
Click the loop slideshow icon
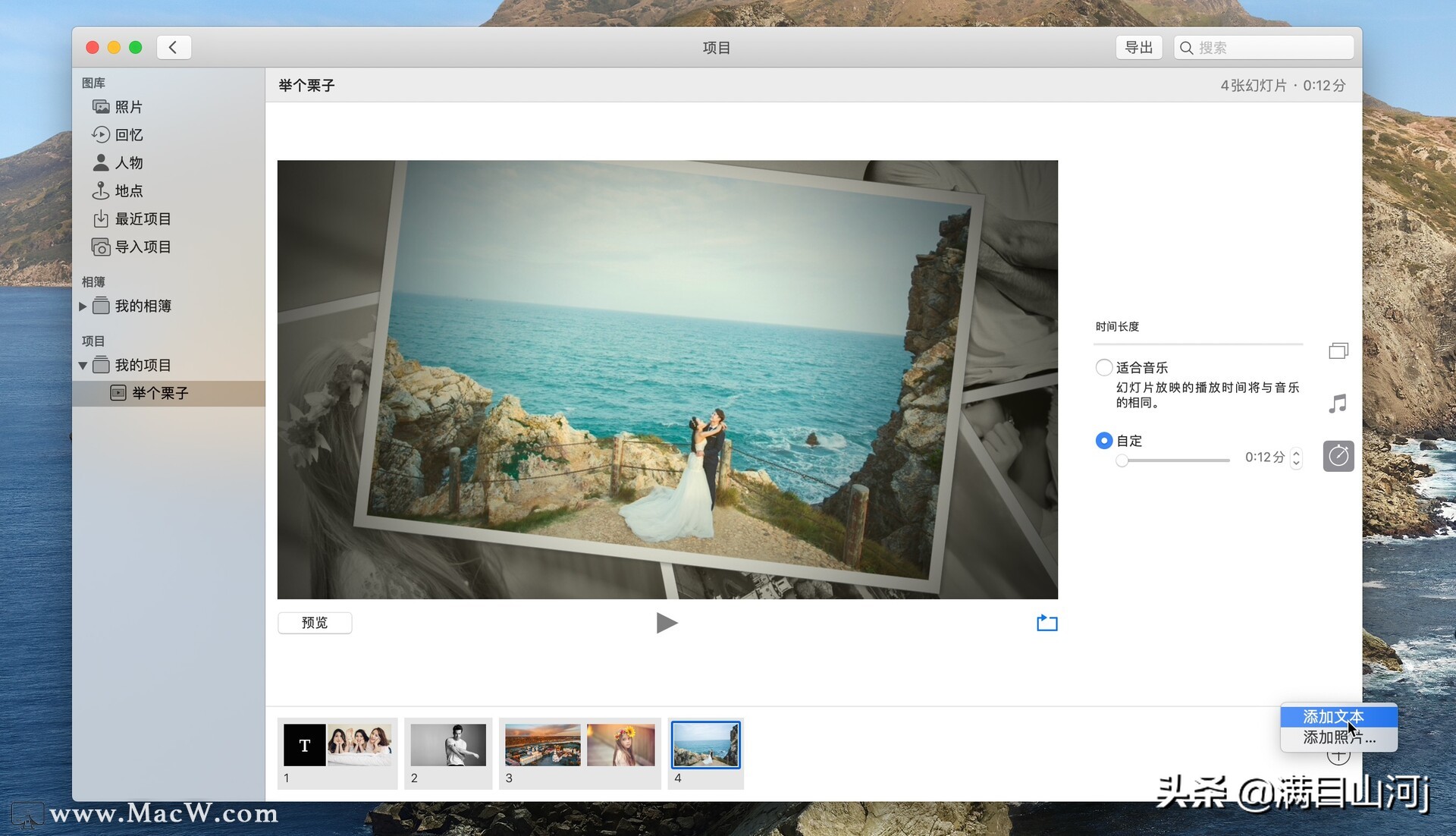[x=1046, y=623]
